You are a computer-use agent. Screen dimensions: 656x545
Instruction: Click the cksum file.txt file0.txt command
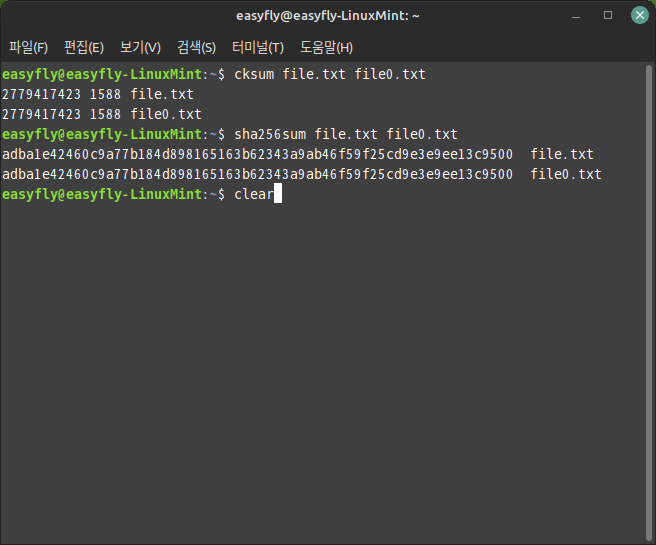coord(330,74)
